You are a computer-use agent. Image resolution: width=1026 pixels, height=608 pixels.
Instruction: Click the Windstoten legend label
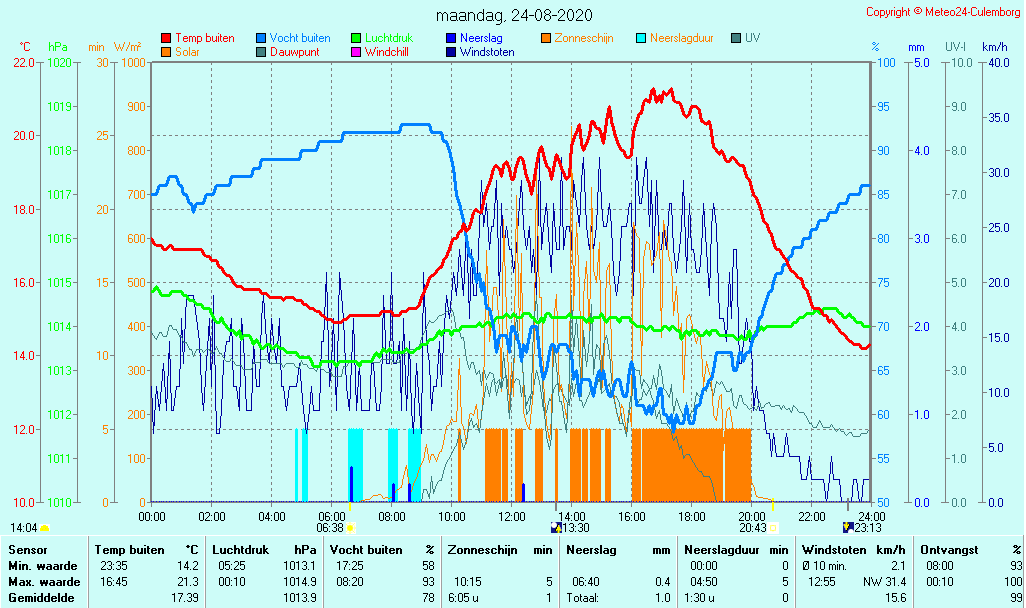click(x=487, y=52)
